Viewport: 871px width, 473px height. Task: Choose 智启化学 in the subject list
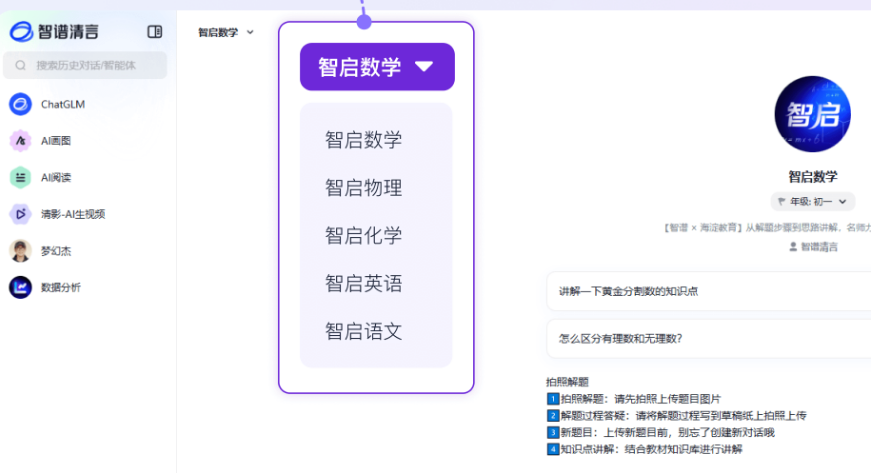tap(363, 236)
